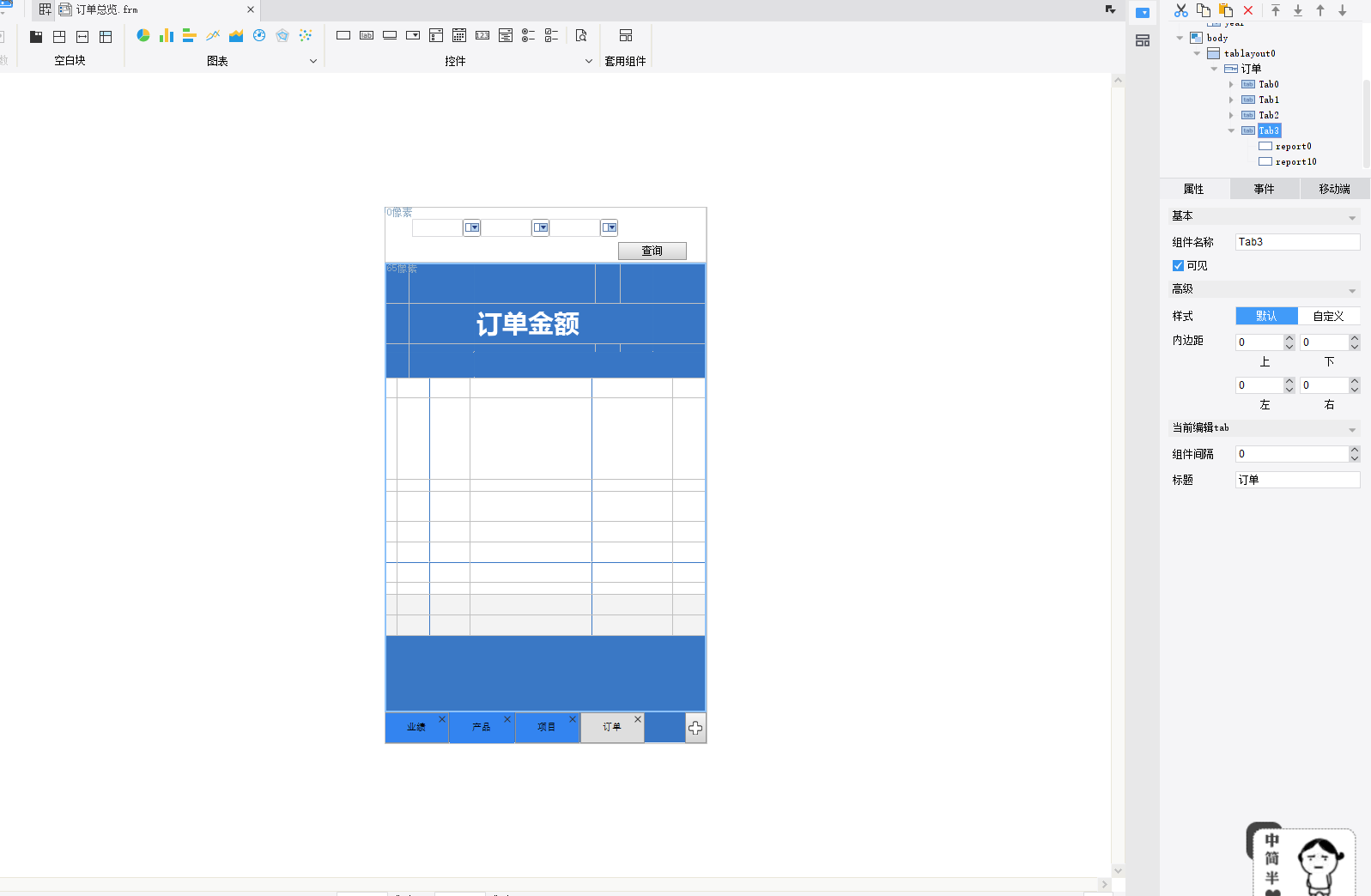The height and width of the screenshot is (896, 1371).
Task: Click the paste icon in component tree toolbar
Action: 1226,10
